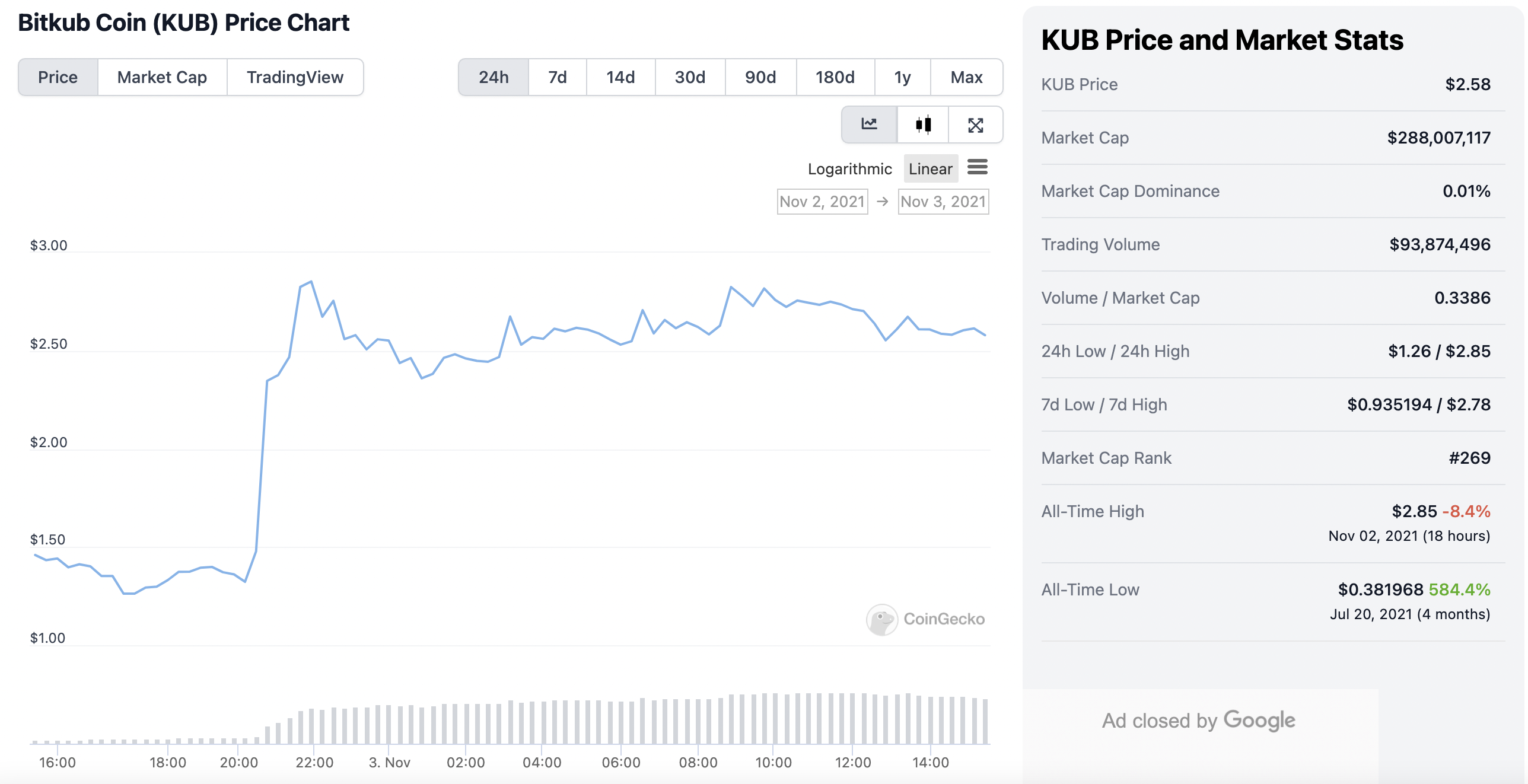Show Max price history

[966, 77]
